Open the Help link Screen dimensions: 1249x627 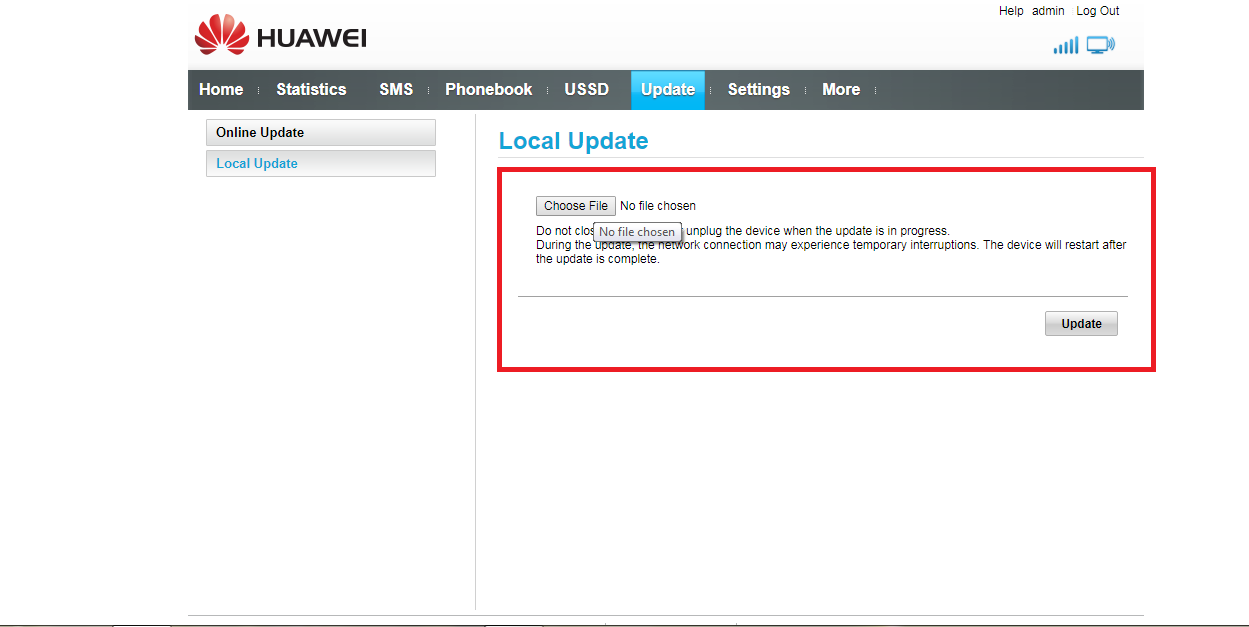(1011, 11)
